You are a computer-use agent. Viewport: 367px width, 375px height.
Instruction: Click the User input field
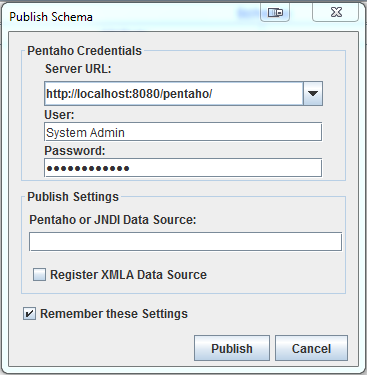click(x=183, y=132)
